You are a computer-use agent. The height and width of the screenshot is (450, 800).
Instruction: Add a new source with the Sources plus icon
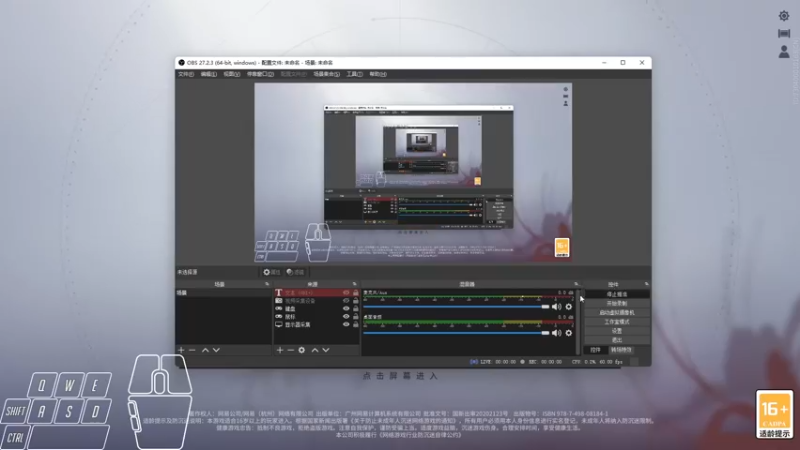coord(280,350)
